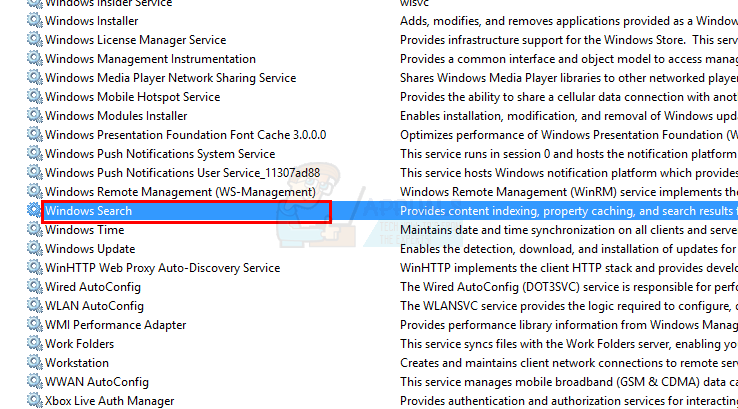Click gear icon for Windows Management Instrumentation
Screen dimensions: 738x409
[x=34, y=58]
